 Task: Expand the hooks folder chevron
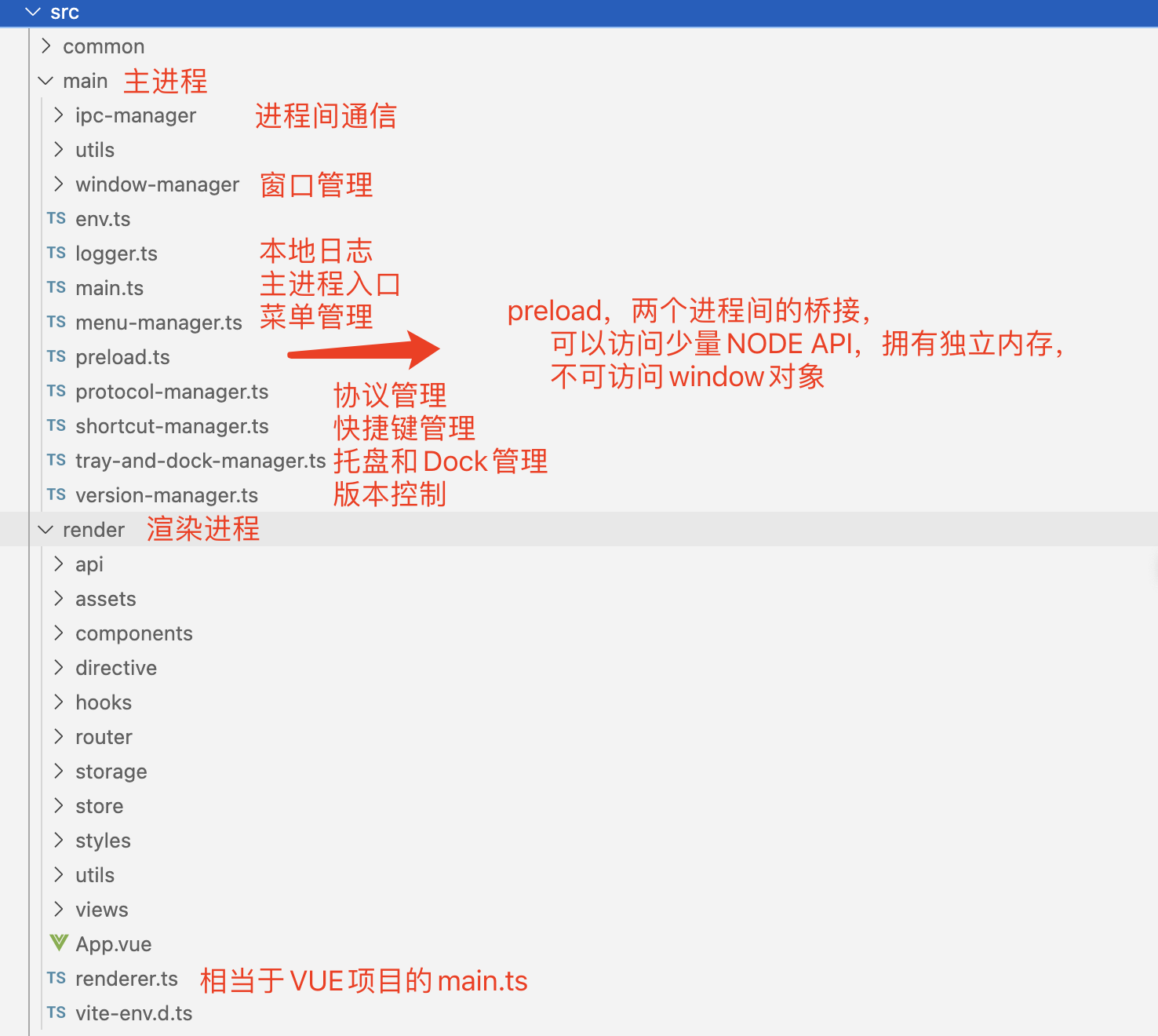59,702
